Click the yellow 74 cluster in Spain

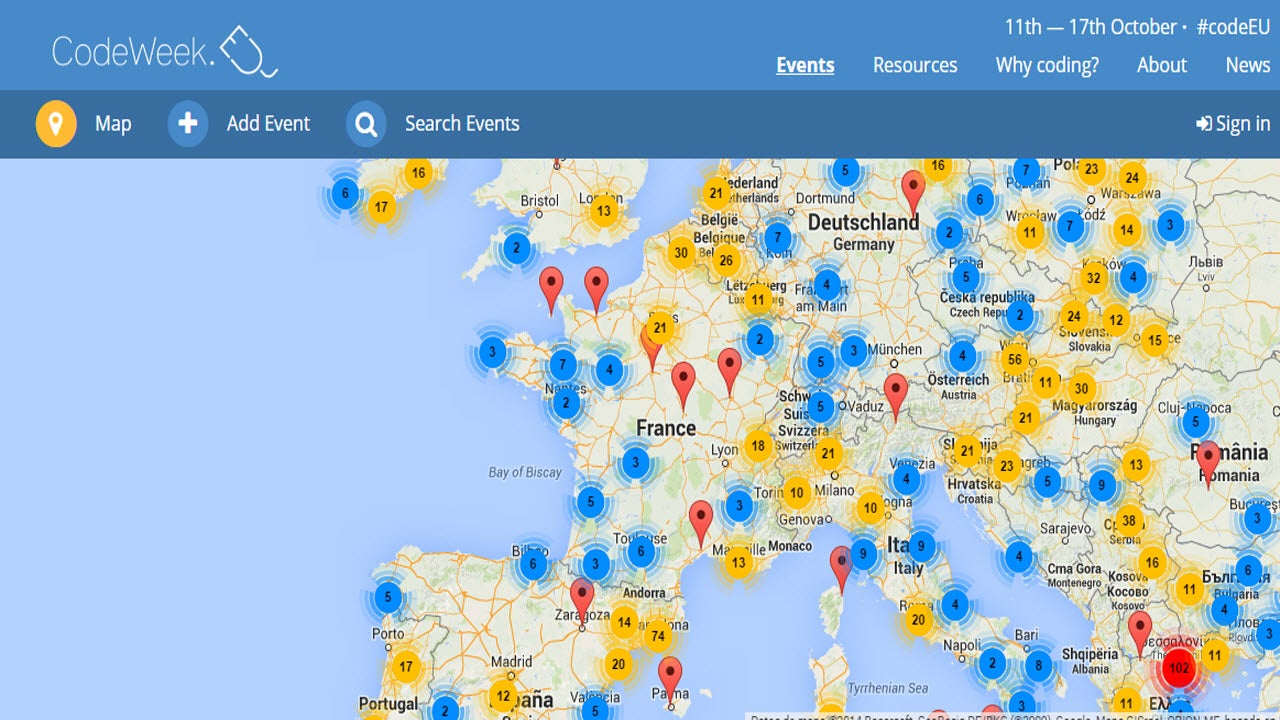tap(658, 635)
